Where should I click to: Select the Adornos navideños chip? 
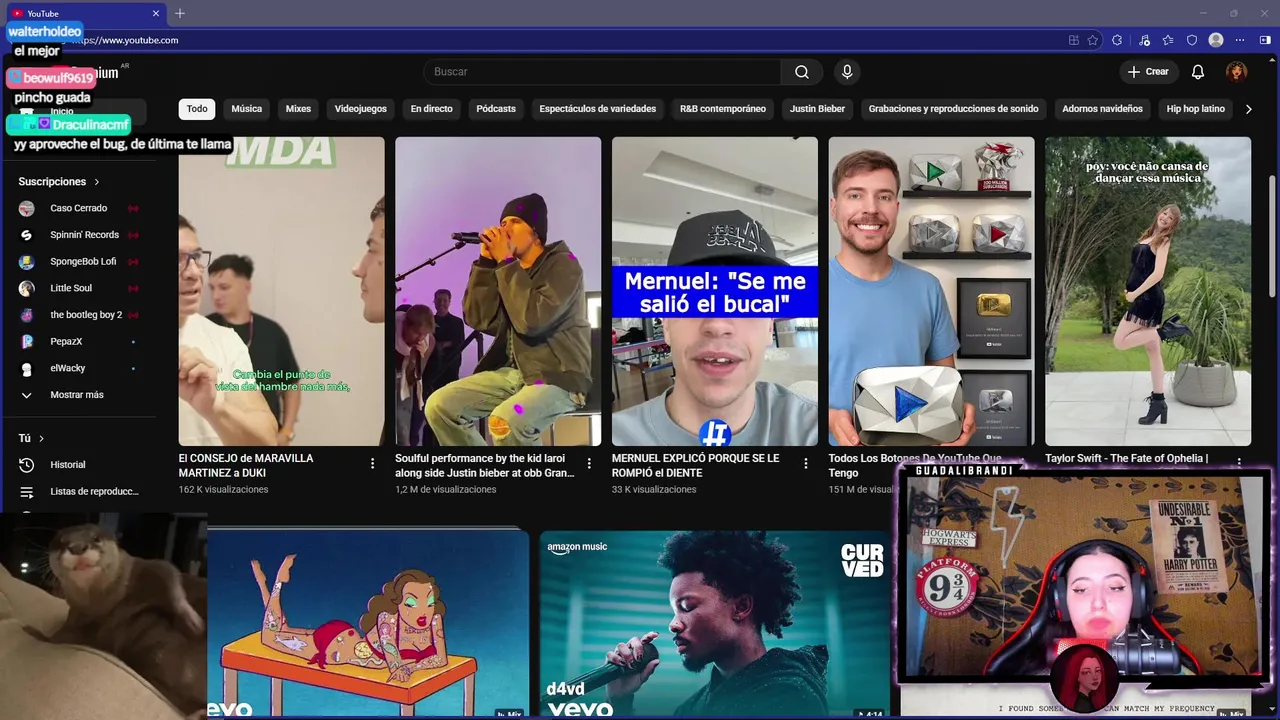point(1102,109)
